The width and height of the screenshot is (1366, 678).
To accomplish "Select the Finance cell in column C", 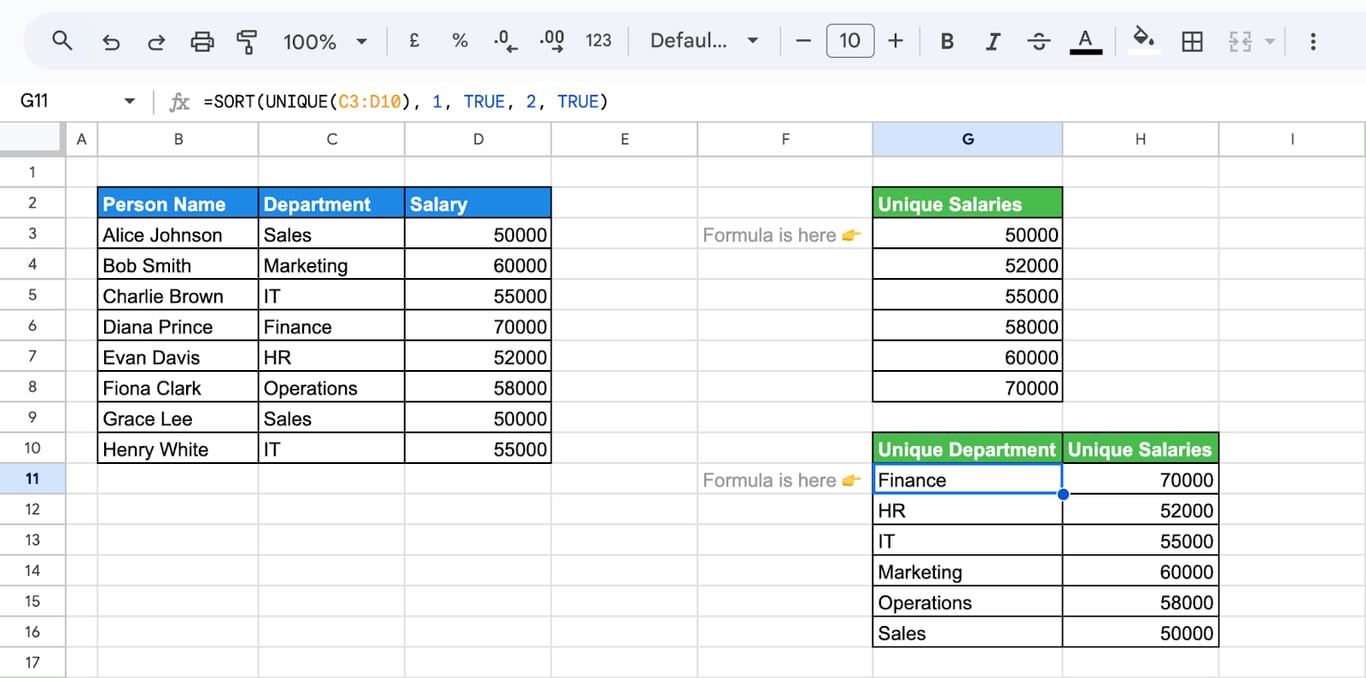I will click(x=331, y=326).
